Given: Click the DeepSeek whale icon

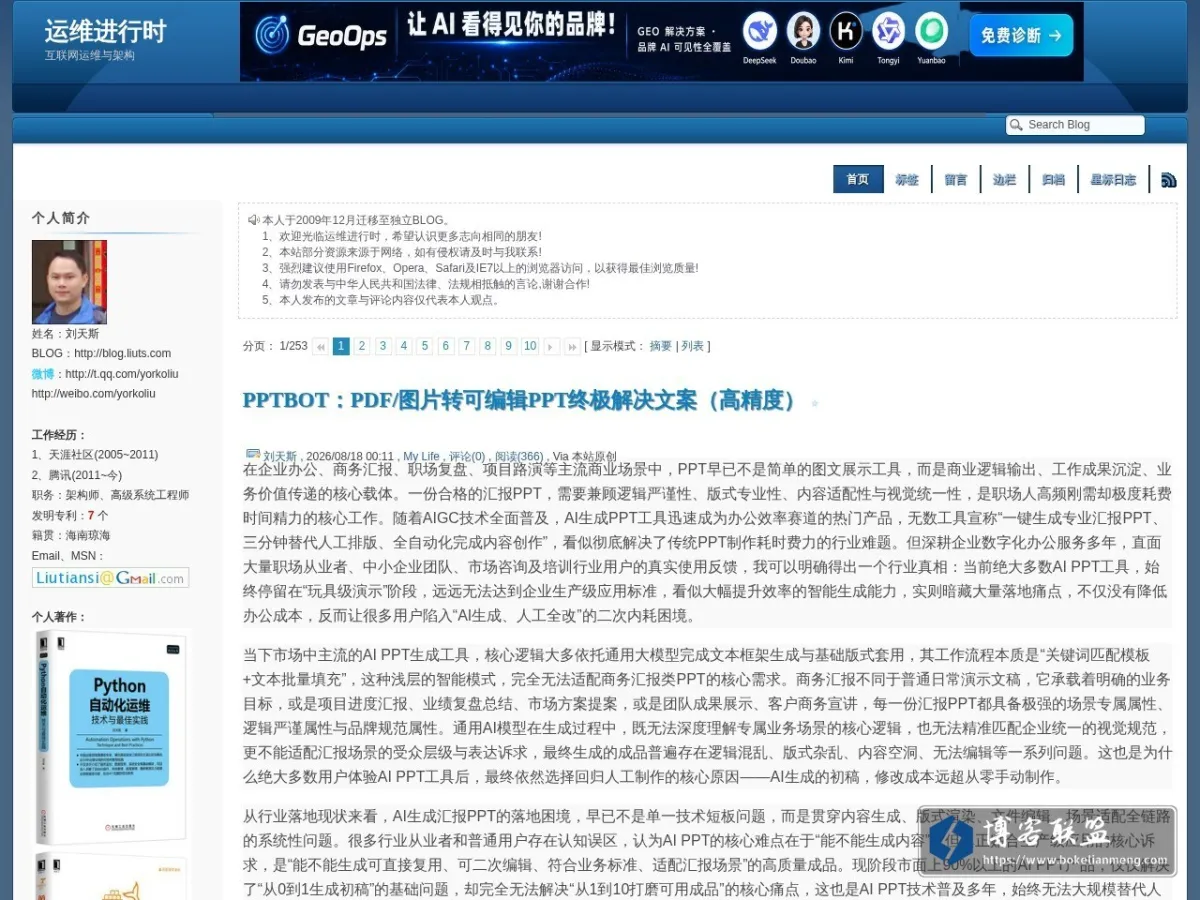Looking at the screenshot, I should (x=760, y=32).
